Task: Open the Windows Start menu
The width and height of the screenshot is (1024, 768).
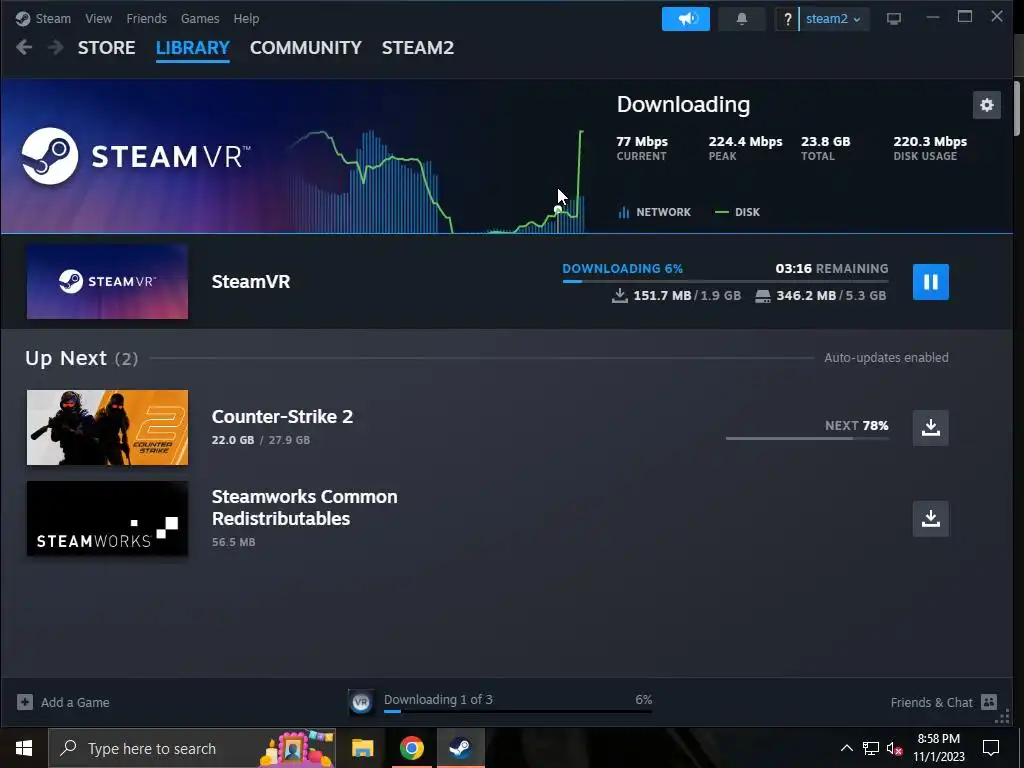Action: pyautogui.click(x=24, y=748)
